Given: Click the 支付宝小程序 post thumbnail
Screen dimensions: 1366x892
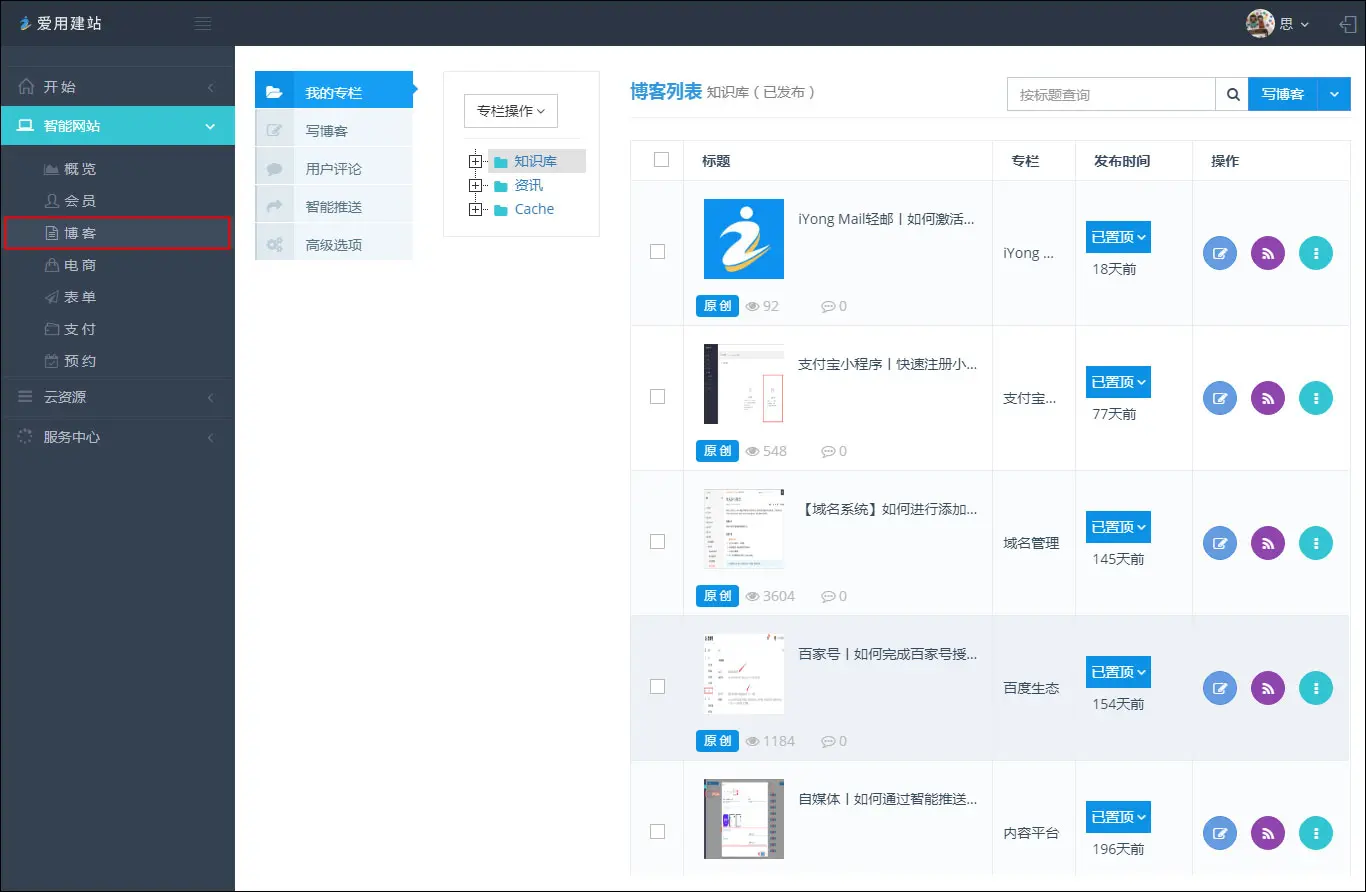Looking at the screenshot, I should coord(743,384).
